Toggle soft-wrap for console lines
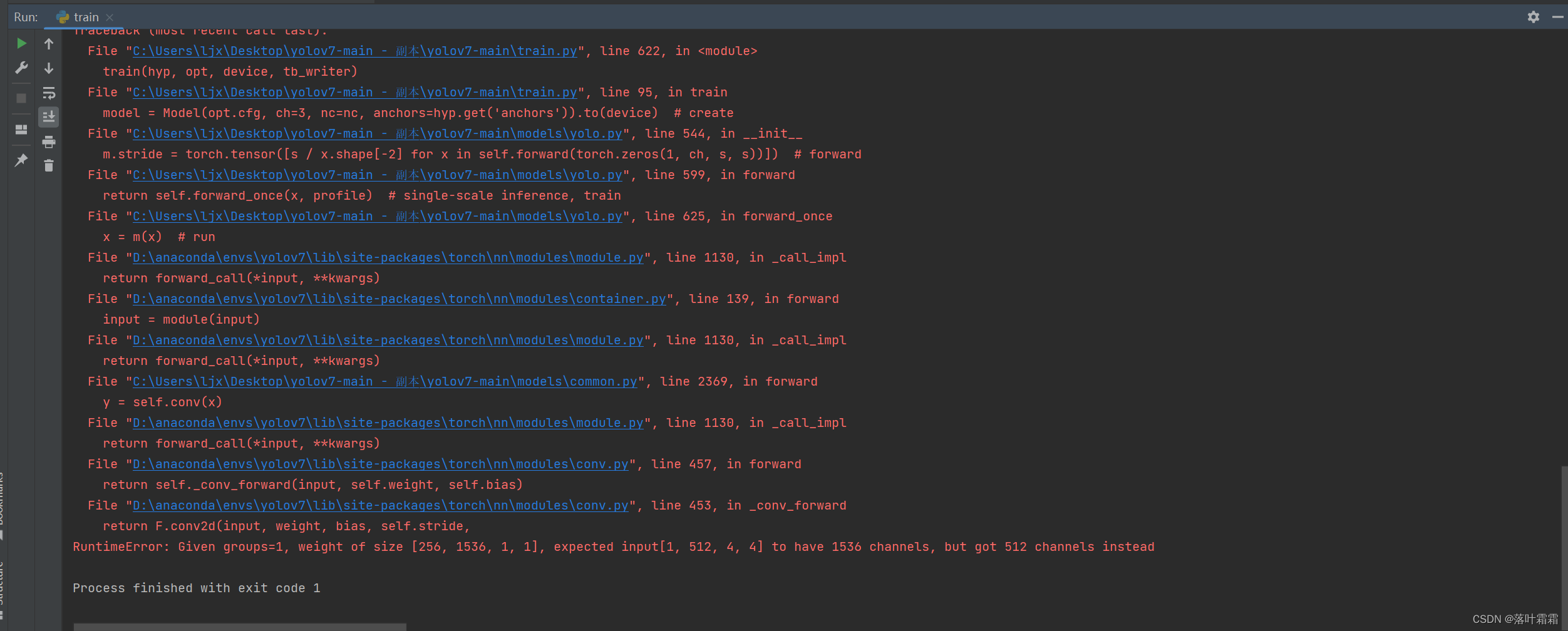1568x631 pixels. coord(48,92)
